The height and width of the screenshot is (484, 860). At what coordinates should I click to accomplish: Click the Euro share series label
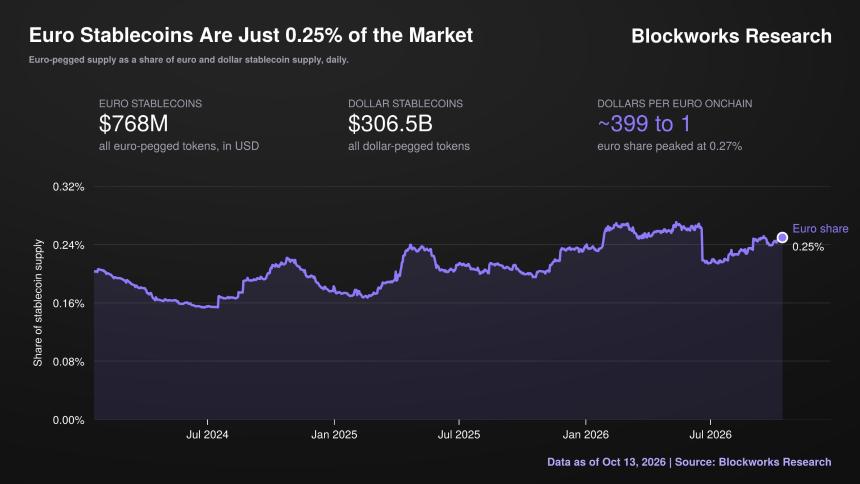coord(820,229)
